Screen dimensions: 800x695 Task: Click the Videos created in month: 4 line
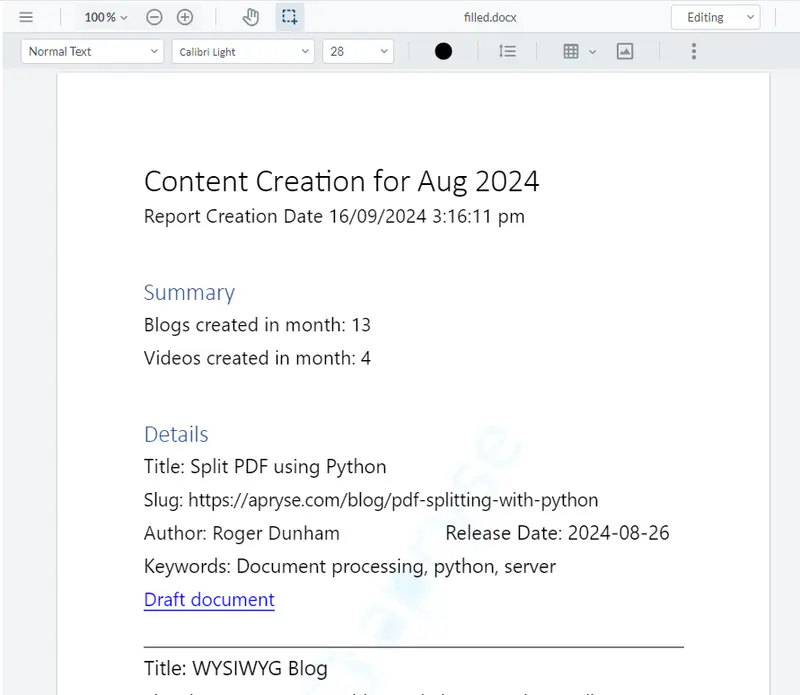tap(257, 358)
